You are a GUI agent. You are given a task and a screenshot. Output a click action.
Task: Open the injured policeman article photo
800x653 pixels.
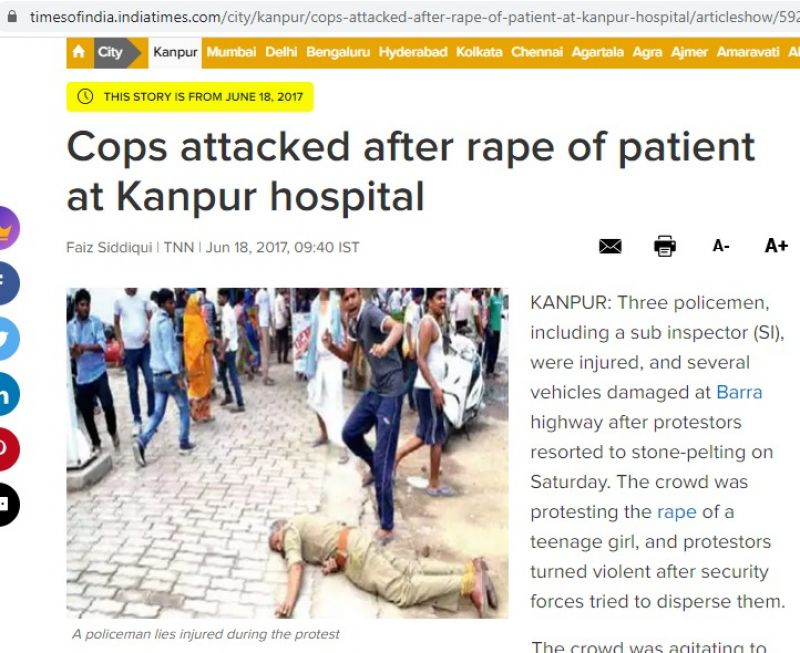tap(287, 453)
